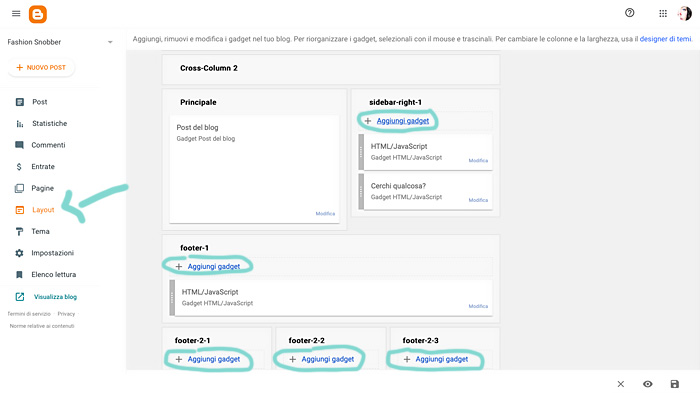Expand the Fashion Snobber blog dropdown
Screen dimensions: 700x393
(x=110, y=42)
